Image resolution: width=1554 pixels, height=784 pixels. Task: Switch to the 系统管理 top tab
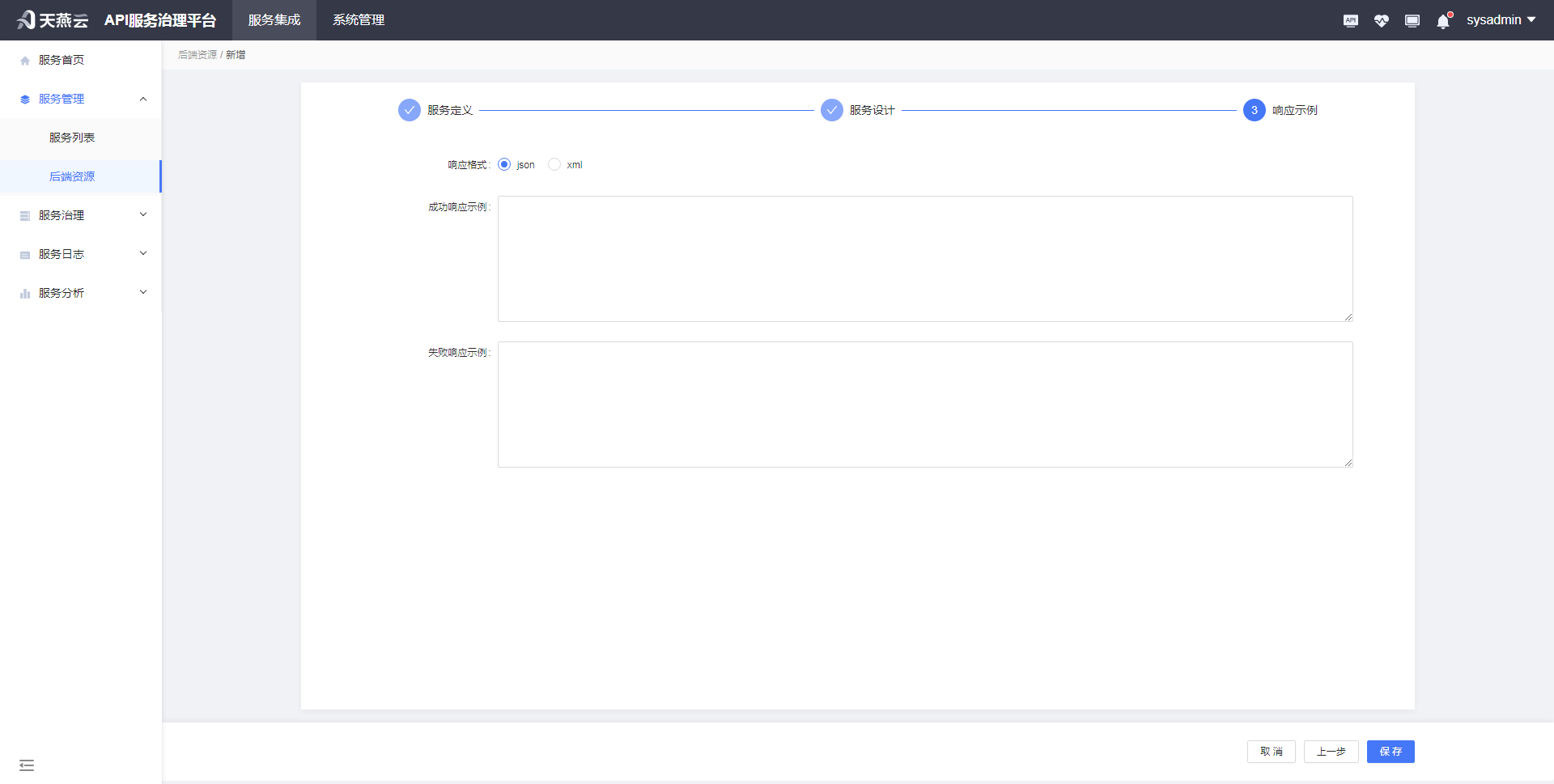pyautogui.click(x=359, y=20)
